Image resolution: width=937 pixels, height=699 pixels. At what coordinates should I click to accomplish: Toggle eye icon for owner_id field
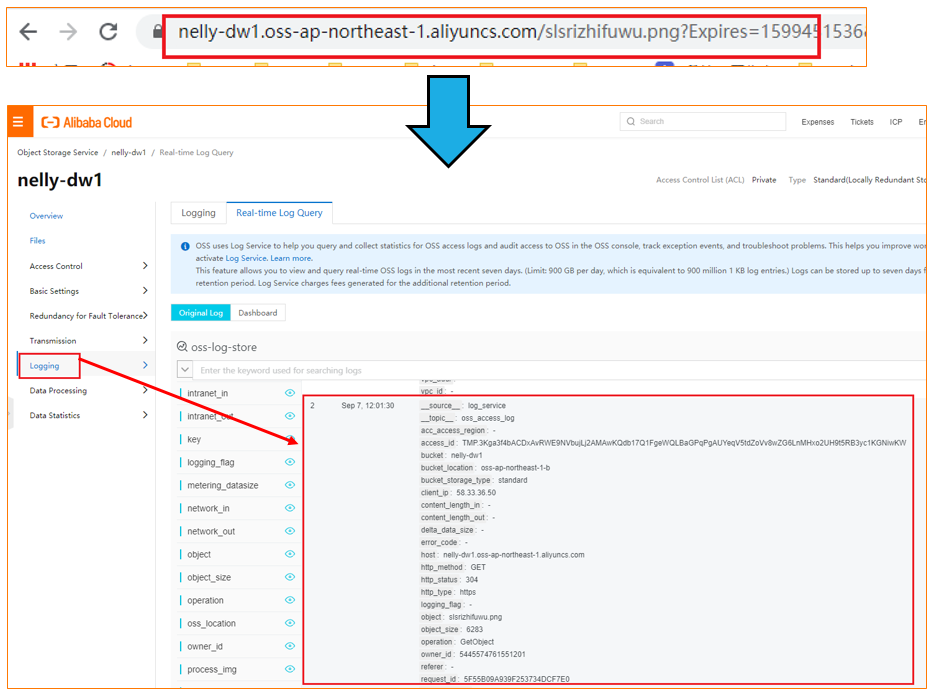click(290, 646)
